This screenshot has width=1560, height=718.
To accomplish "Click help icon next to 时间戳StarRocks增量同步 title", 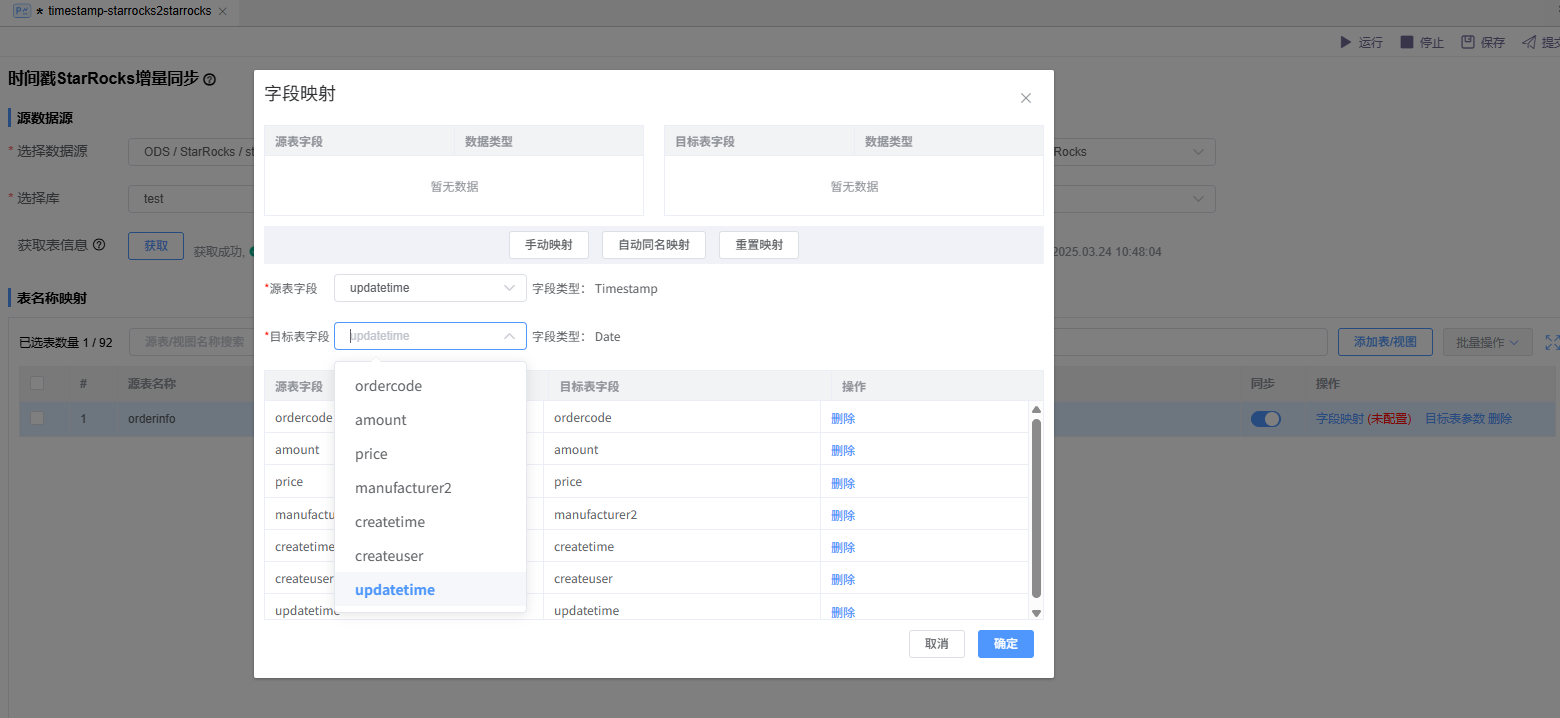I will coord(209,79).
